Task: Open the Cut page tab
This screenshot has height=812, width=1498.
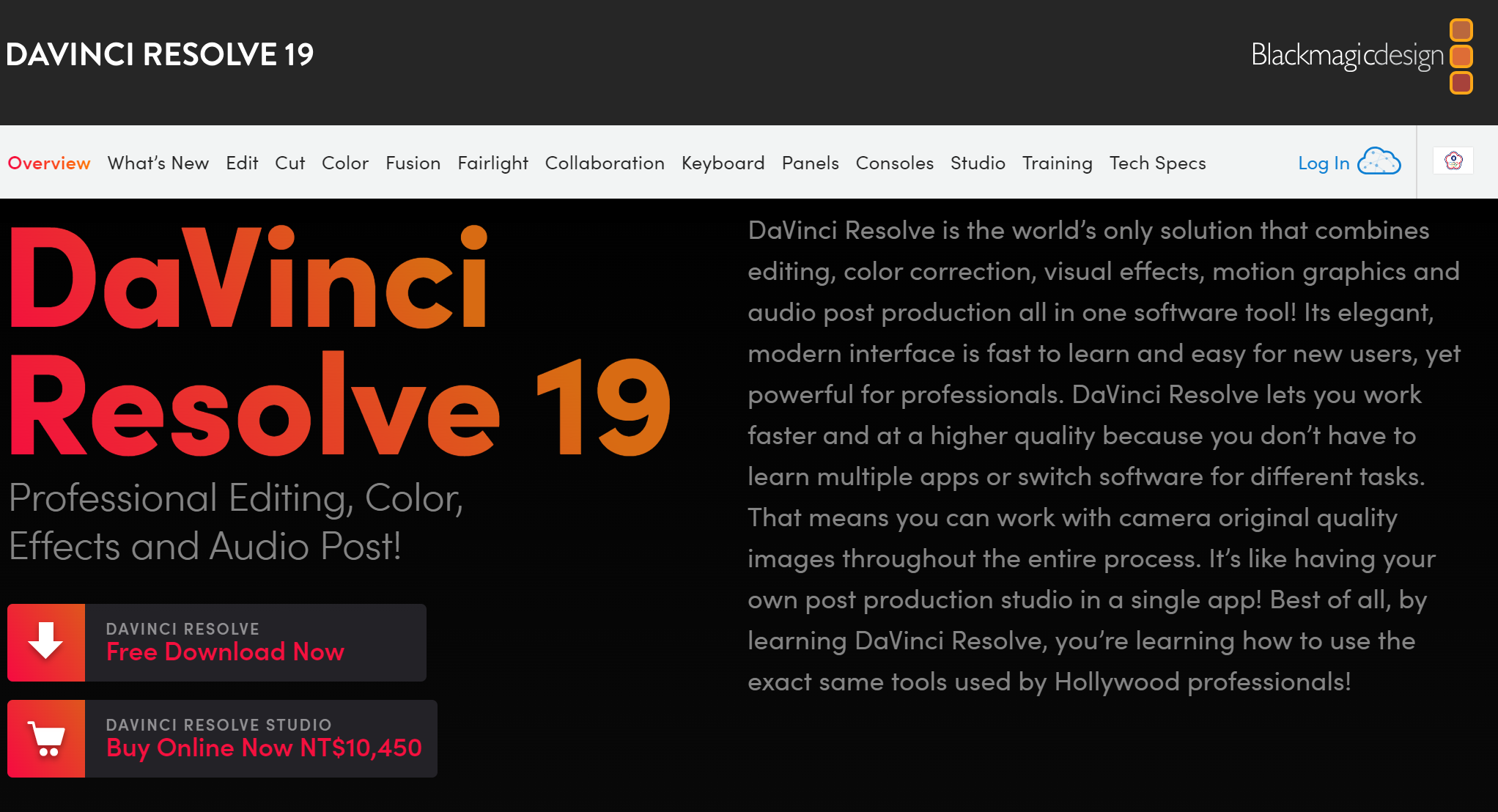Action: pos(290,163)
